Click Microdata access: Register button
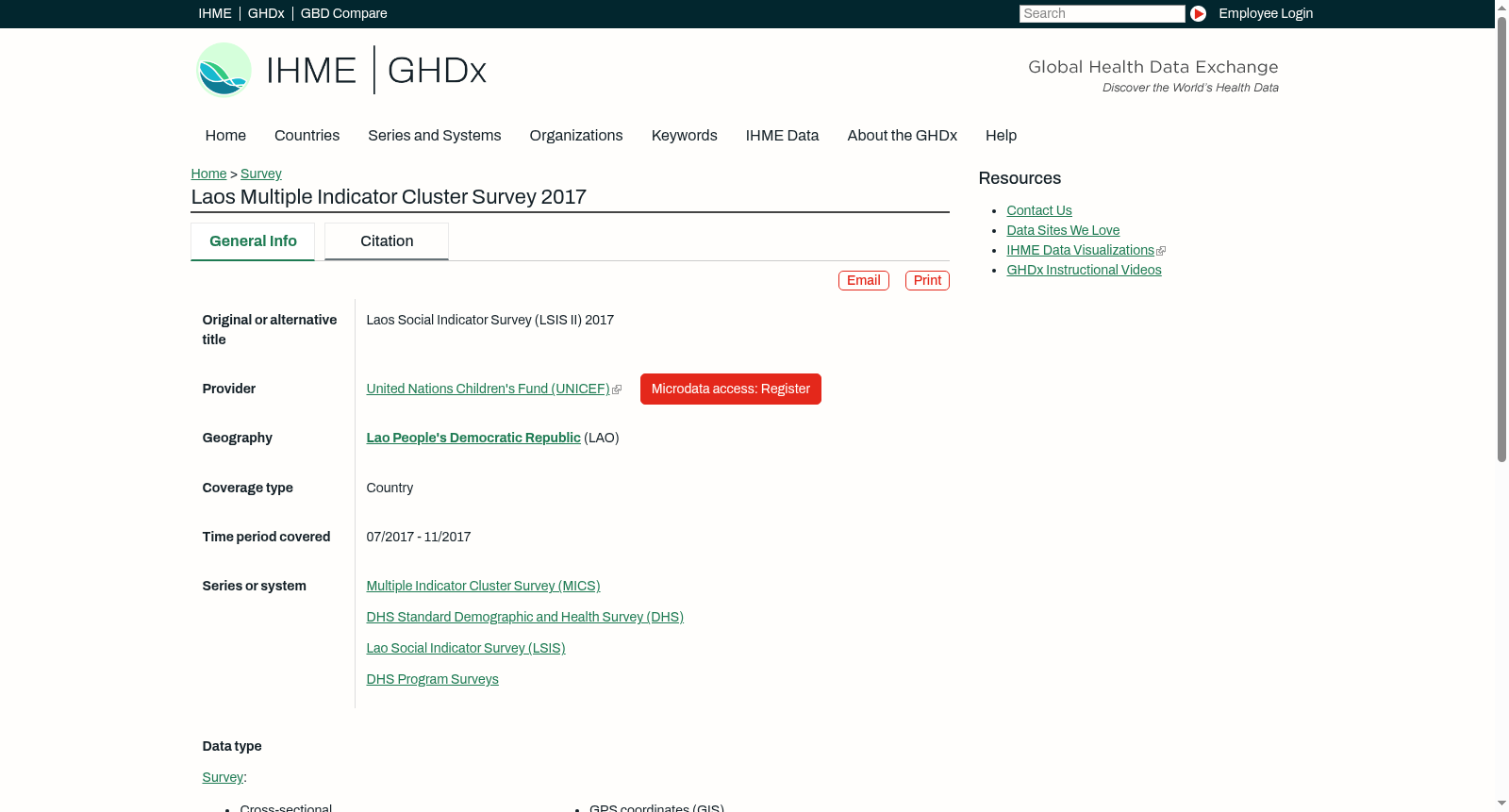The image size is (1509, 812). 731,389
